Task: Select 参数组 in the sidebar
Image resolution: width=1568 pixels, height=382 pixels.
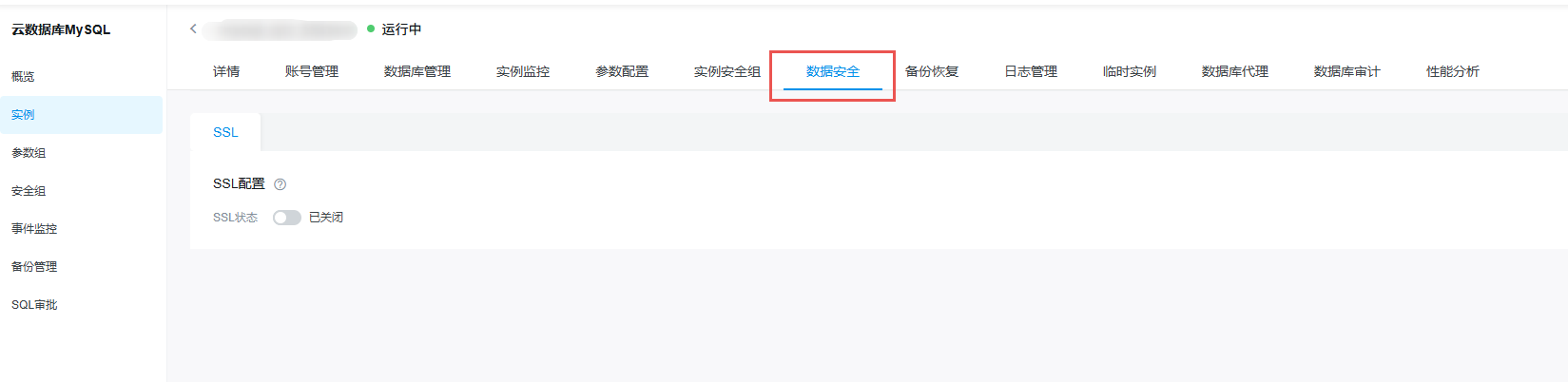Action: (29, 153)
